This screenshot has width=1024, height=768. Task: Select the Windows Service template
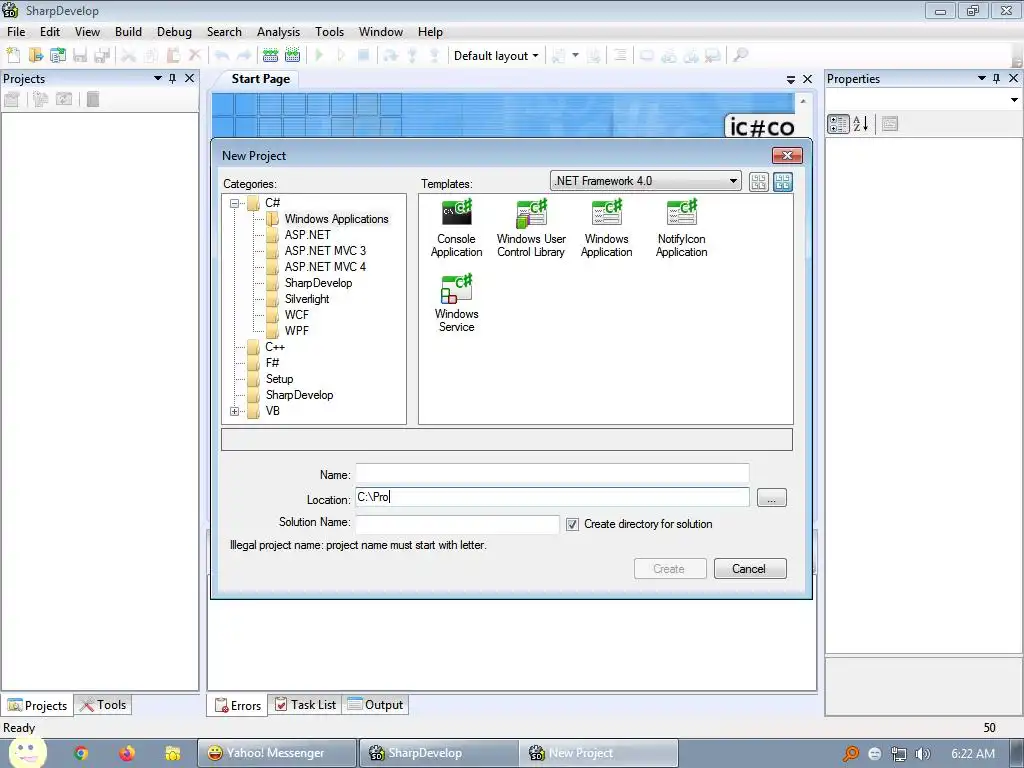click(456, 304)
